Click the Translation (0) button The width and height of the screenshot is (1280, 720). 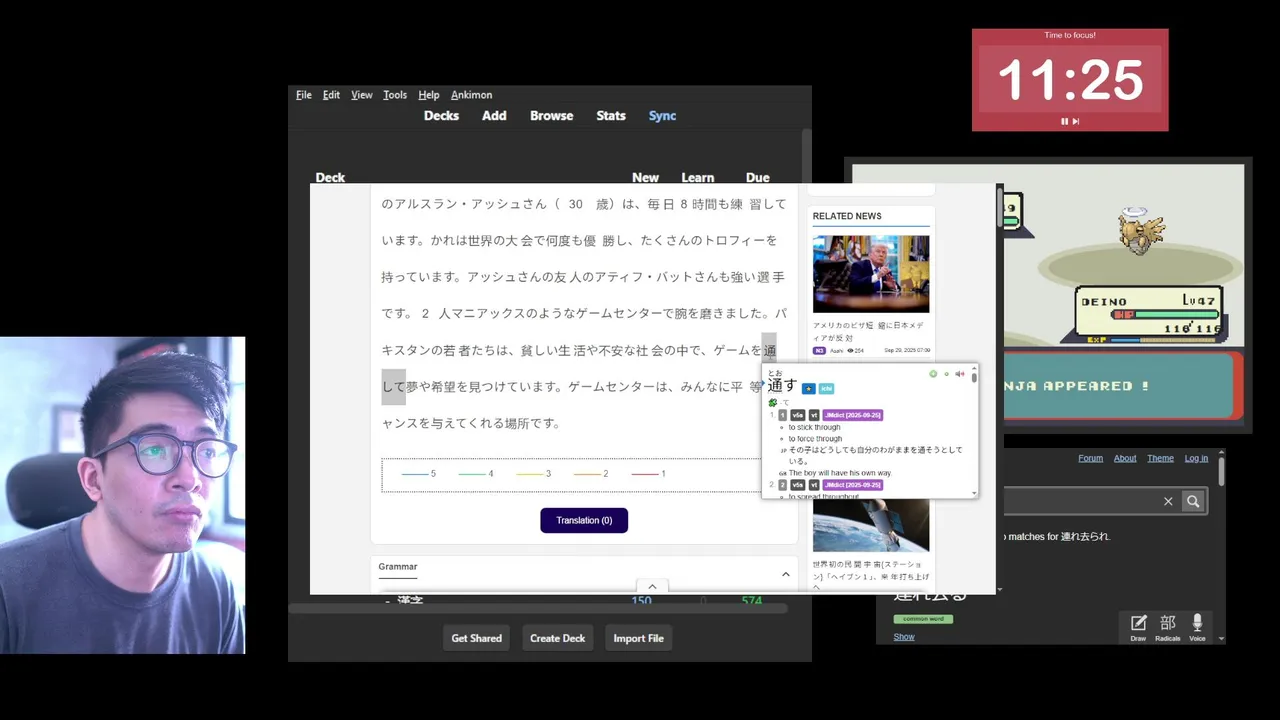(584, 520)
